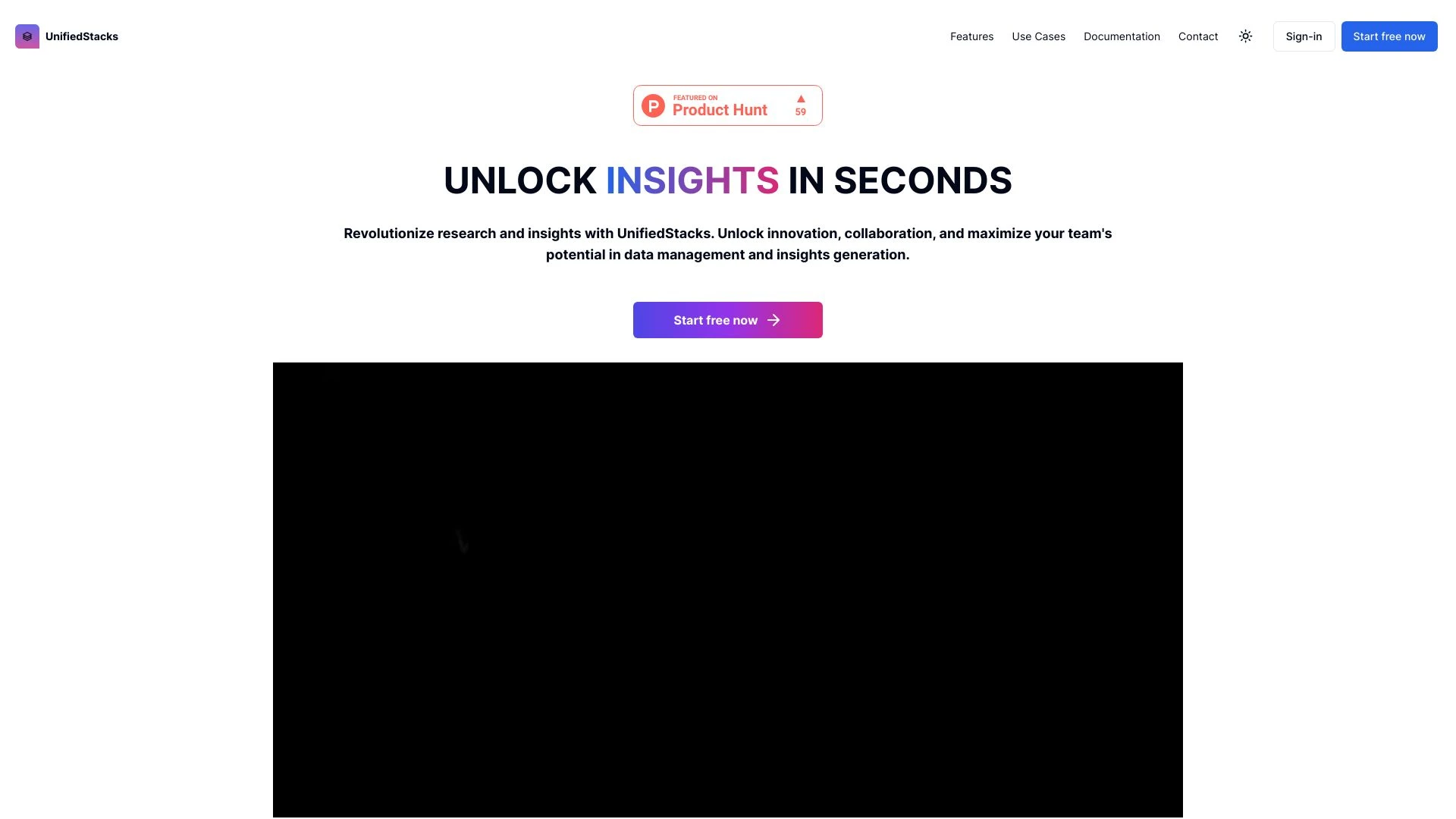Expand the Documentation navigation section
Screen dimensions: 1456x819
[x=1122, y=36]
